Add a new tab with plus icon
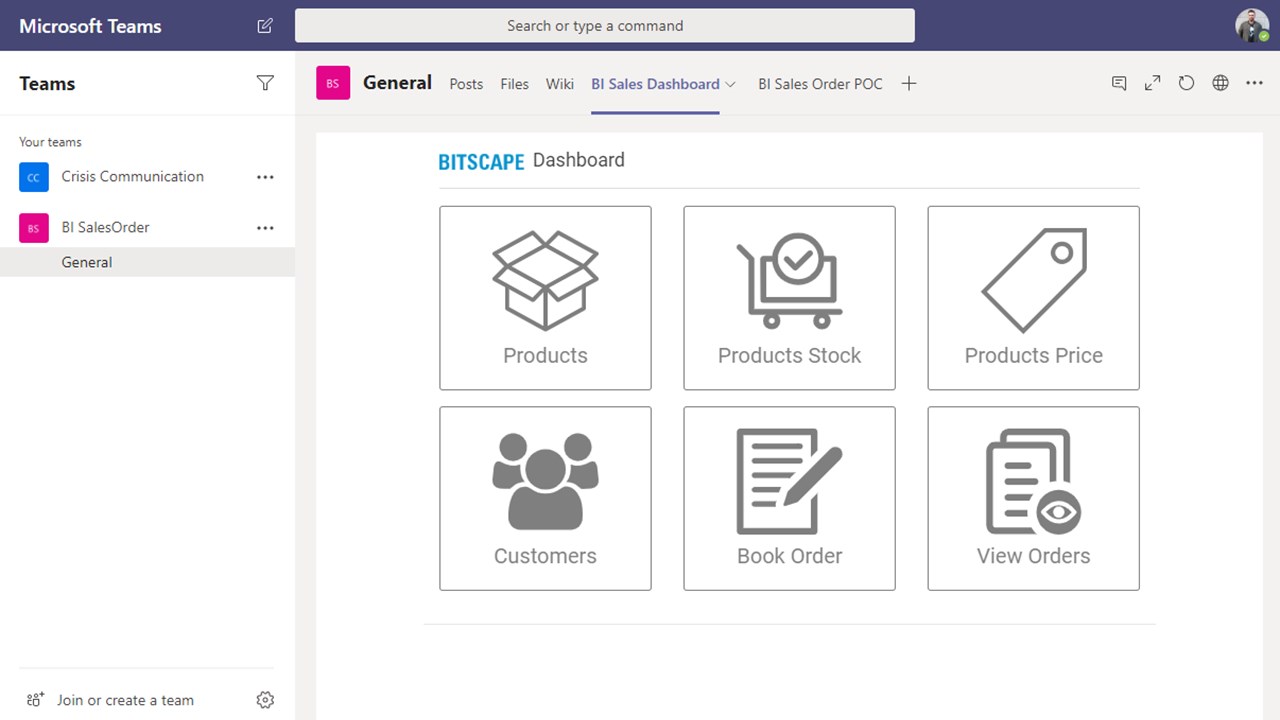This screenshot has width=1280, height=720. tap(908, 84)
